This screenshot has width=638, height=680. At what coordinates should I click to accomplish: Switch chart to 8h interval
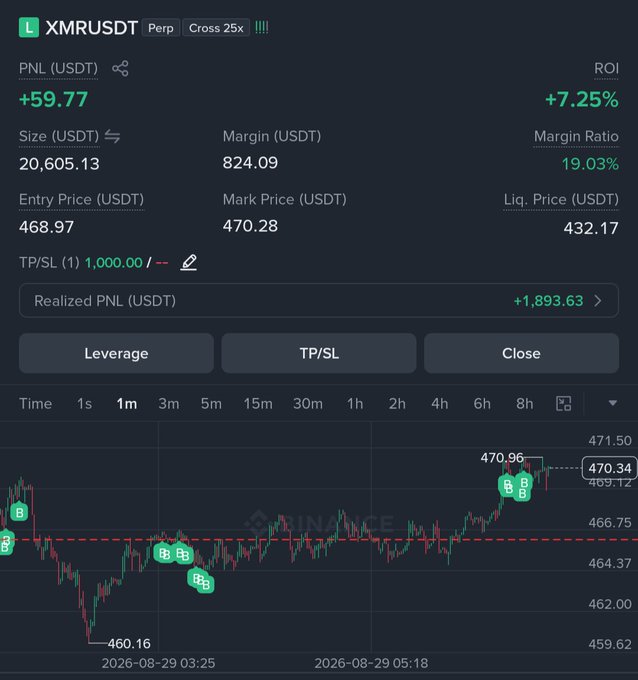pyautogui.click(x=524, y=404)
